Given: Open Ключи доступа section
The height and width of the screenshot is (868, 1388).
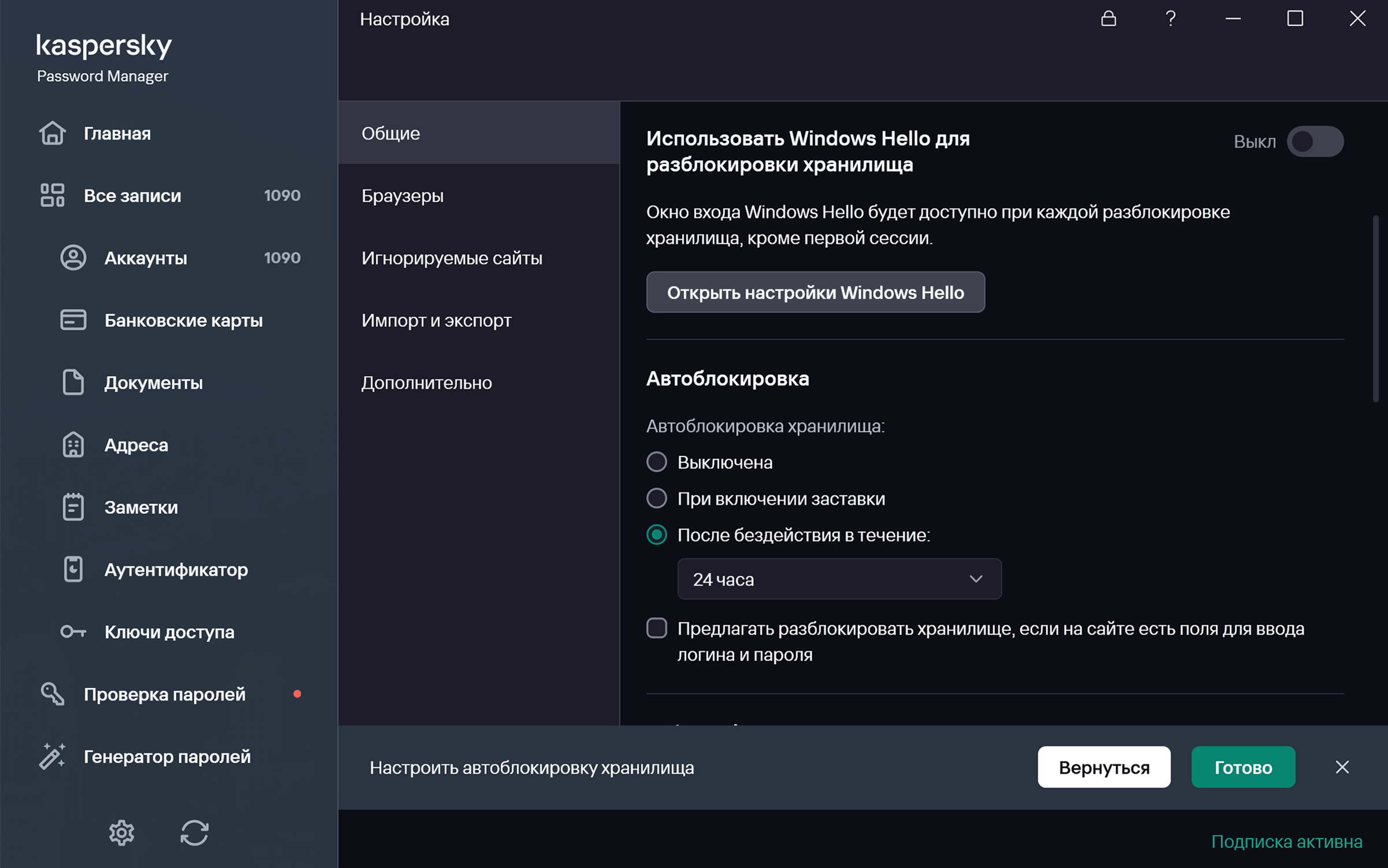Looking at the screenshot, I should tap(169, 632).
